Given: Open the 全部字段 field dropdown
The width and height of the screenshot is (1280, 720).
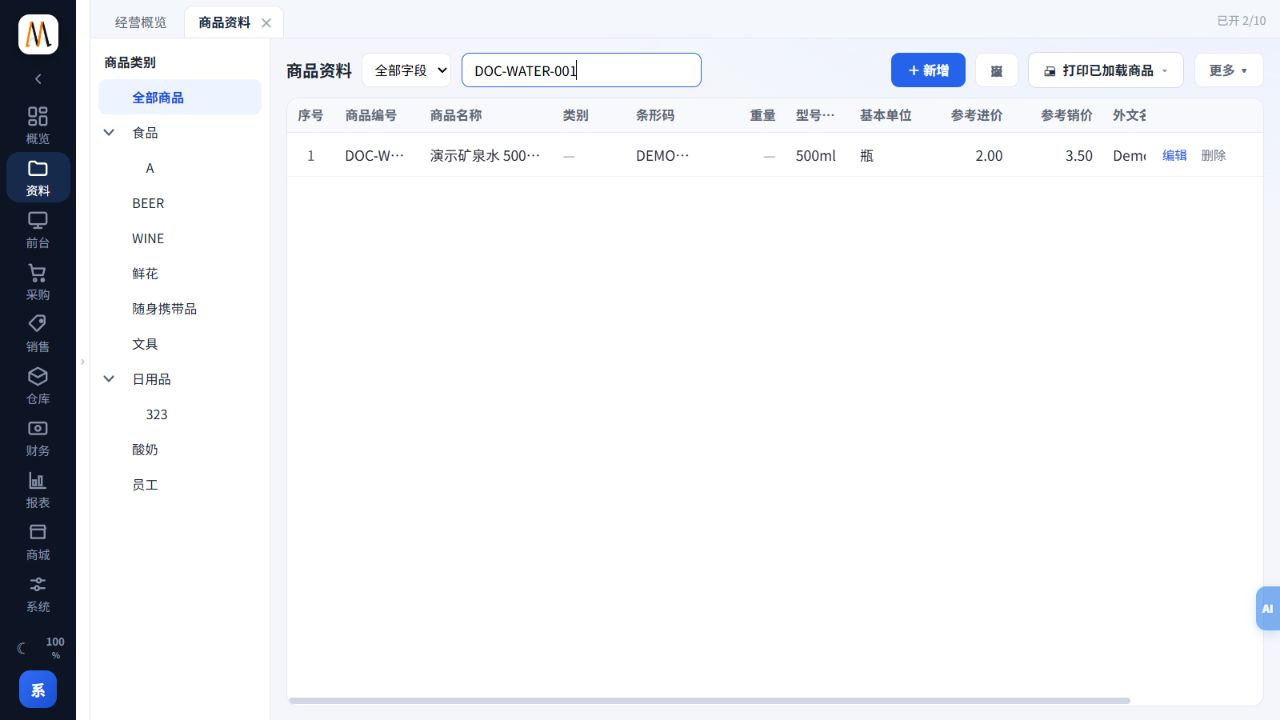Looking at the screenshot, I should pos(406,70).
